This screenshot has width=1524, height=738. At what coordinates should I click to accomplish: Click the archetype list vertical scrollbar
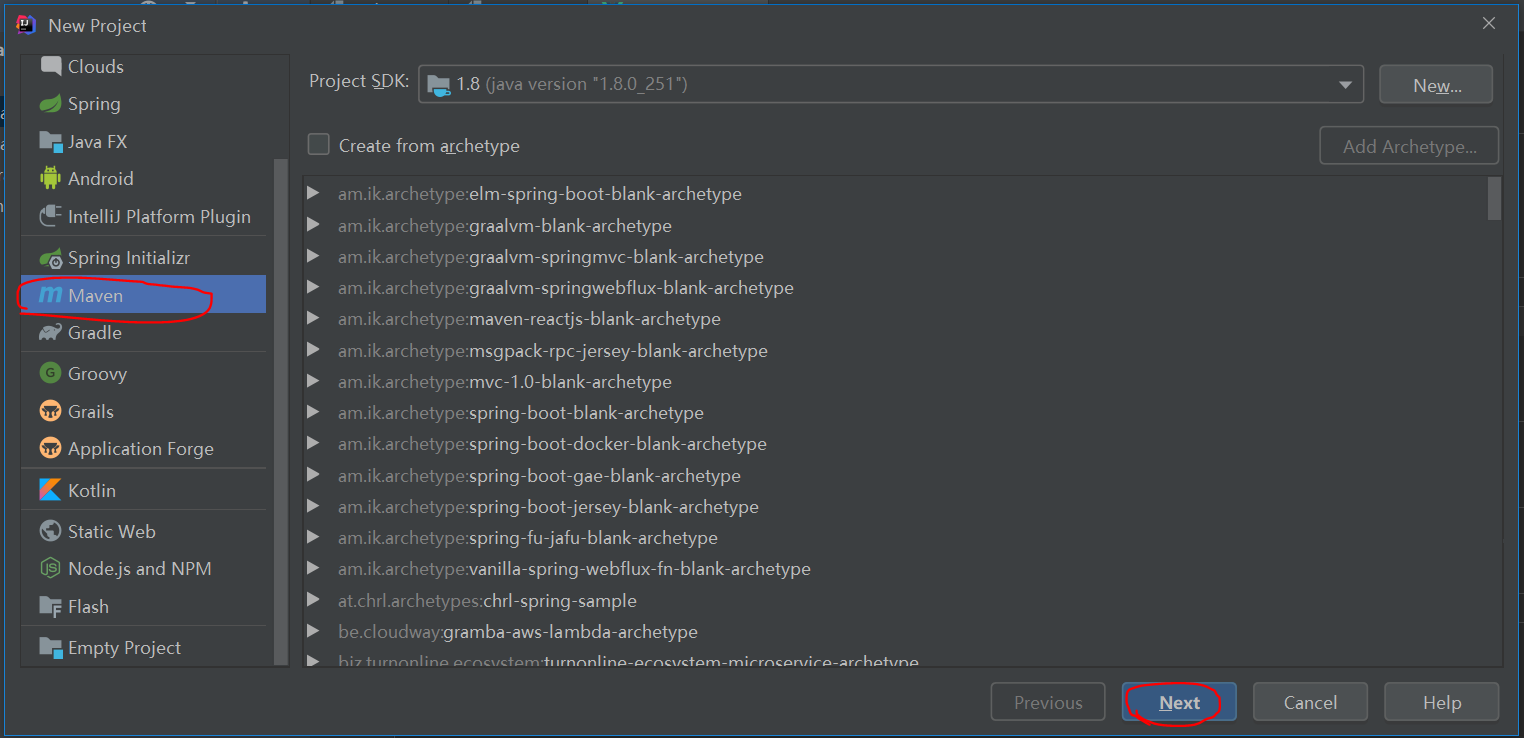(x=1494, y=198)
